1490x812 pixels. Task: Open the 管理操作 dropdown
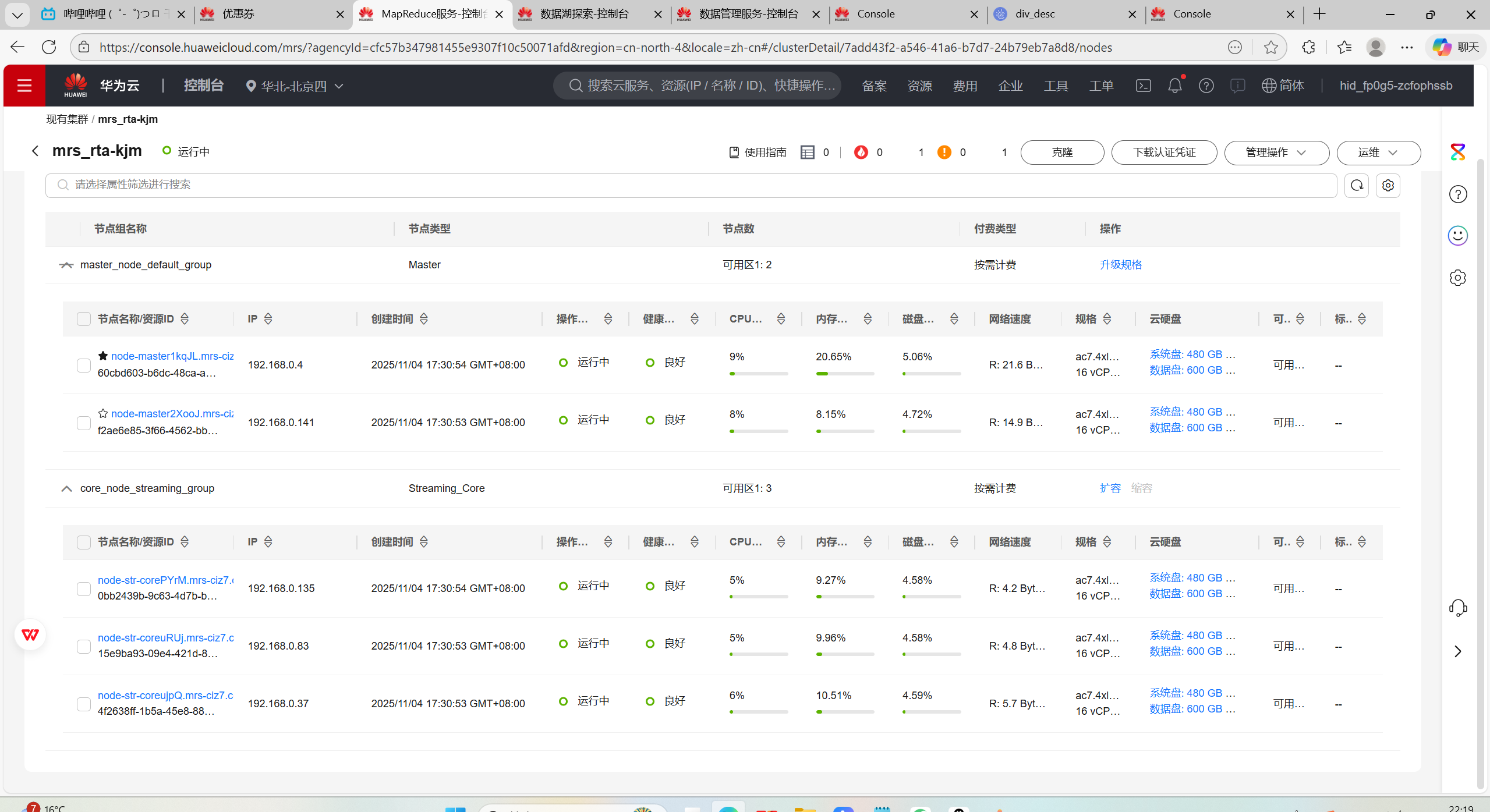pos(1276,153)
